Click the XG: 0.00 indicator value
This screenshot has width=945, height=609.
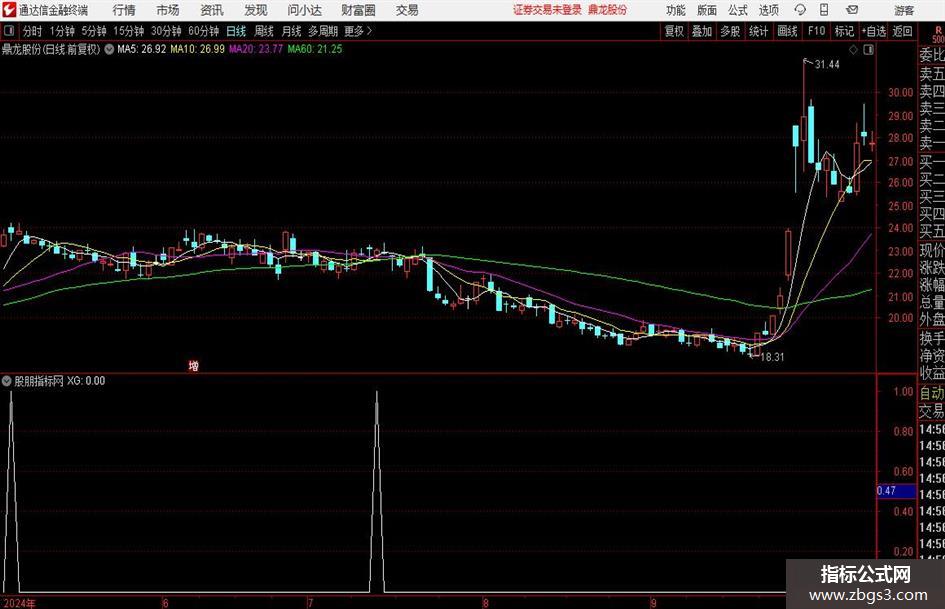coord(86,381)
